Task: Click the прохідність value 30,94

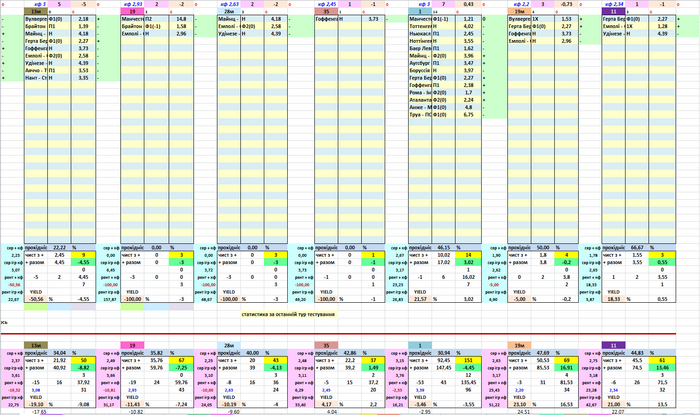Action: pos(444,353)
